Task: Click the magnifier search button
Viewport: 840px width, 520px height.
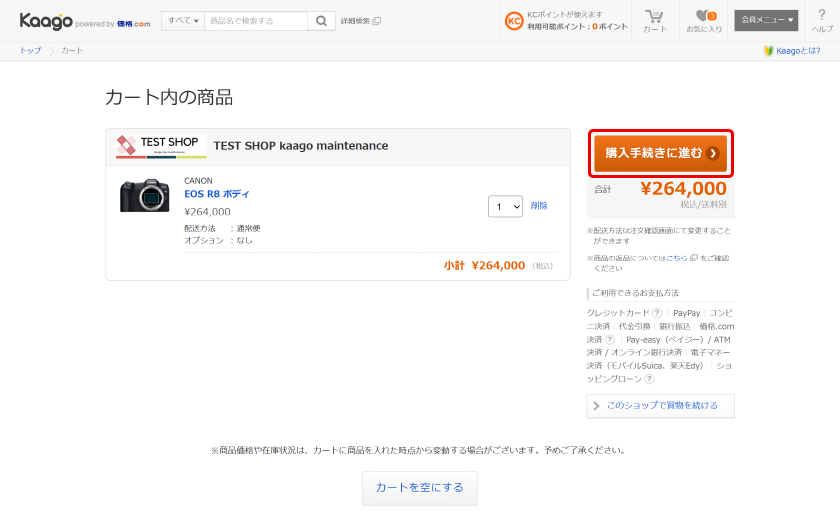Action: (321, 21)
